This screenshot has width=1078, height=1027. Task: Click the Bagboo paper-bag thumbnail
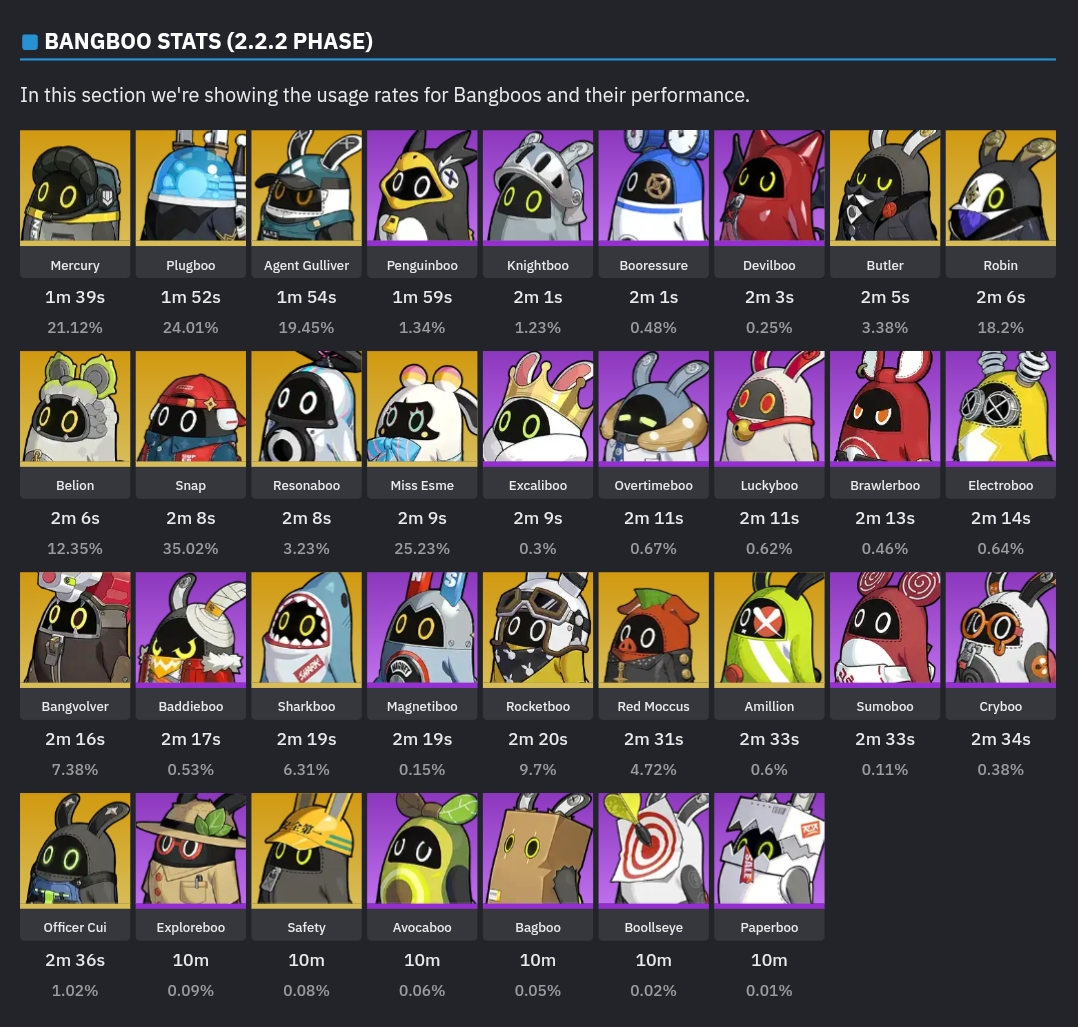(x=538, y=850)
